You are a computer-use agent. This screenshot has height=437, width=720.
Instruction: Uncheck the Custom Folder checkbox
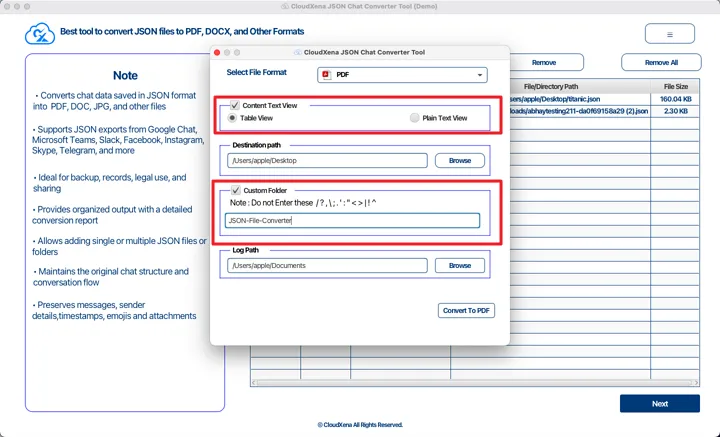tap(235, 190)
